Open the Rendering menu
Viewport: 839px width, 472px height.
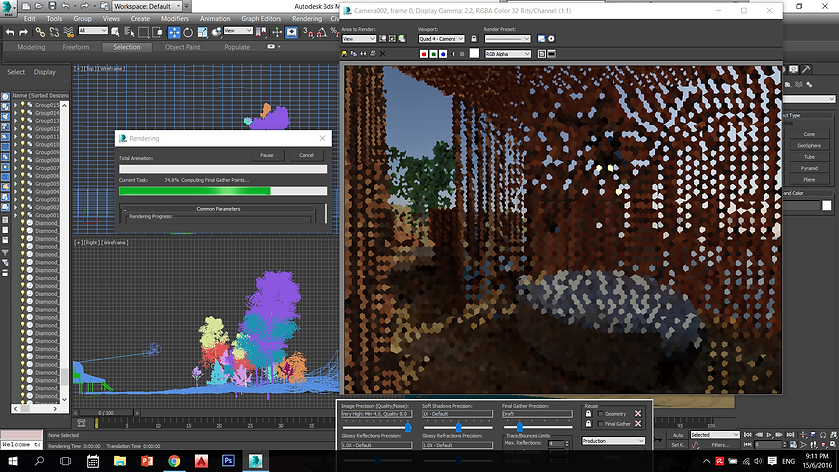307,18
